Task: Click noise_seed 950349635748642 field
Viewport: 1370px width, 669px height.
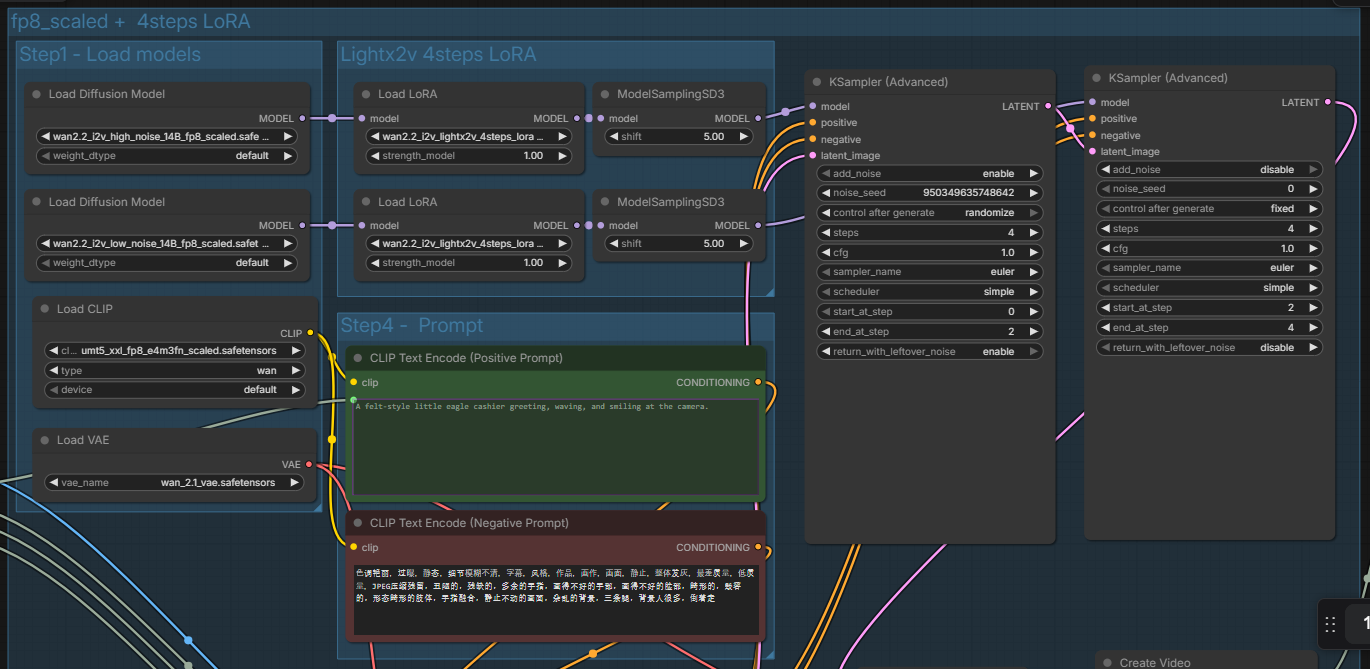Action: pos(930,193)
